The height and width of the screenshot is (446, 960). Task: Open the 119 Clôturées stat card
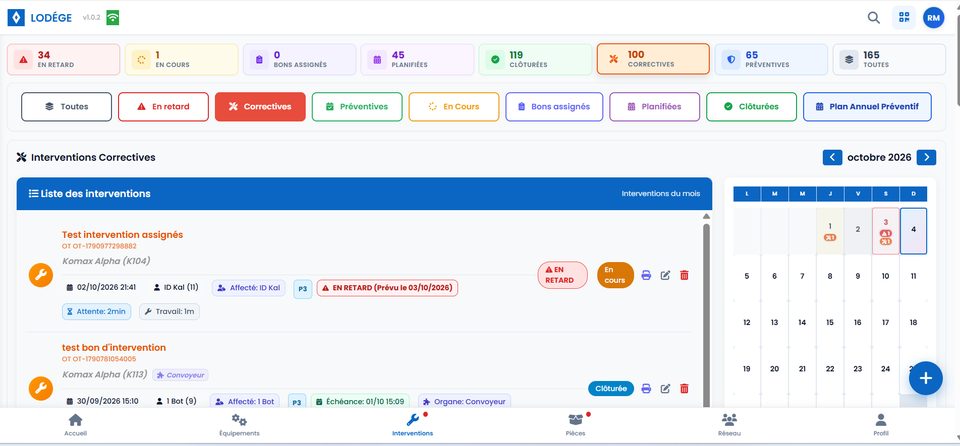(x=535, y=59)
